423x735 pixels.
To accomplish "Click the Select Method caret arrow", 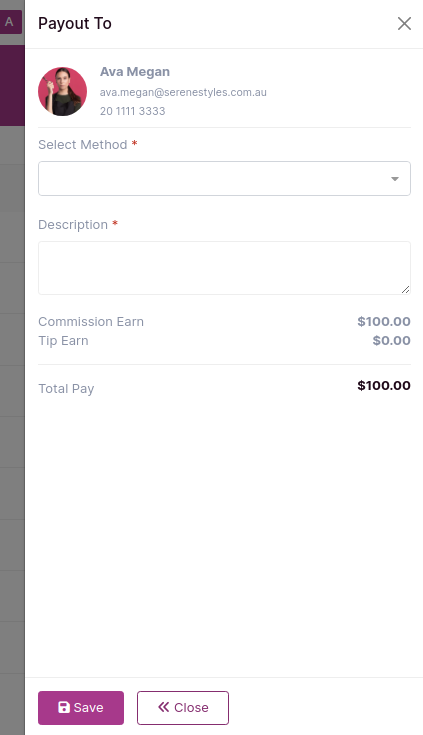I will pos(395,179).
